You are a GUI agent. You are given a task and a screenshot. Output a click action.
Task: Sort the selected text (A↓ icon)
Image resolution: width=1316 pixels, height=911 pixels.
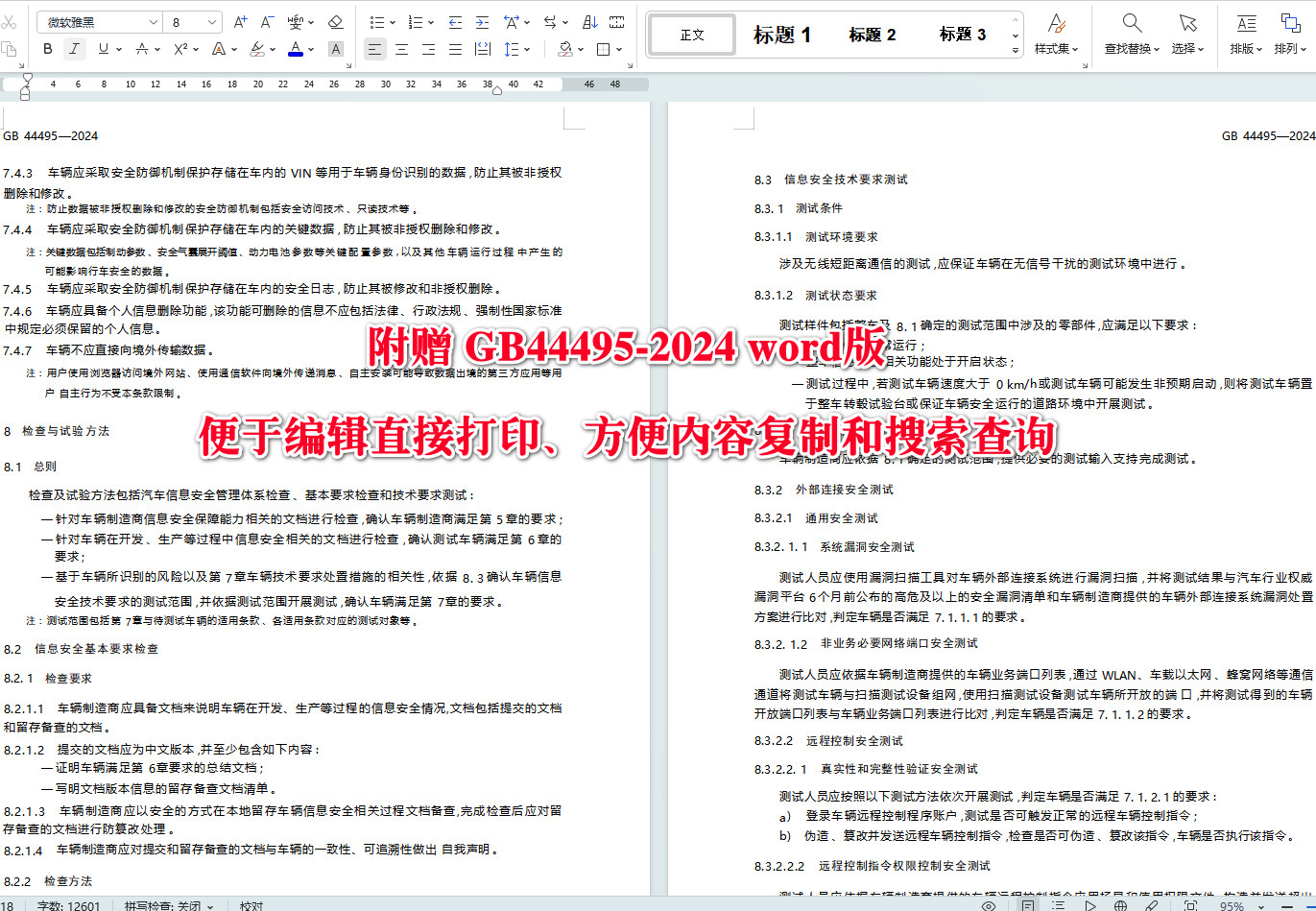coord(590,22)
